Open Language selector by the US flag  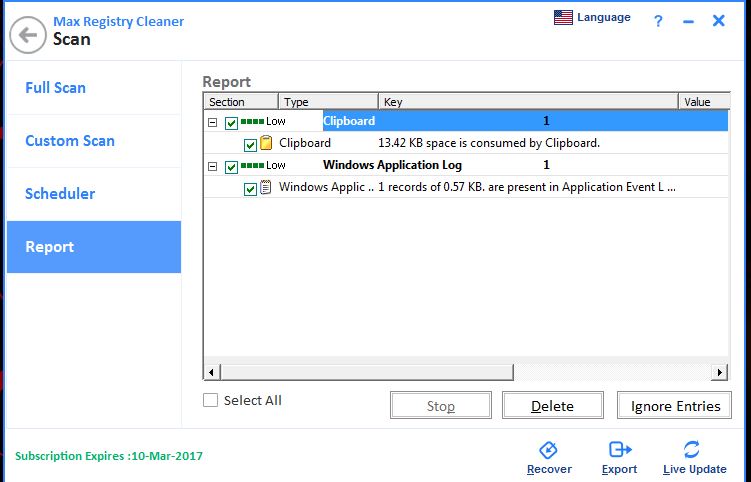pos(563,17)
